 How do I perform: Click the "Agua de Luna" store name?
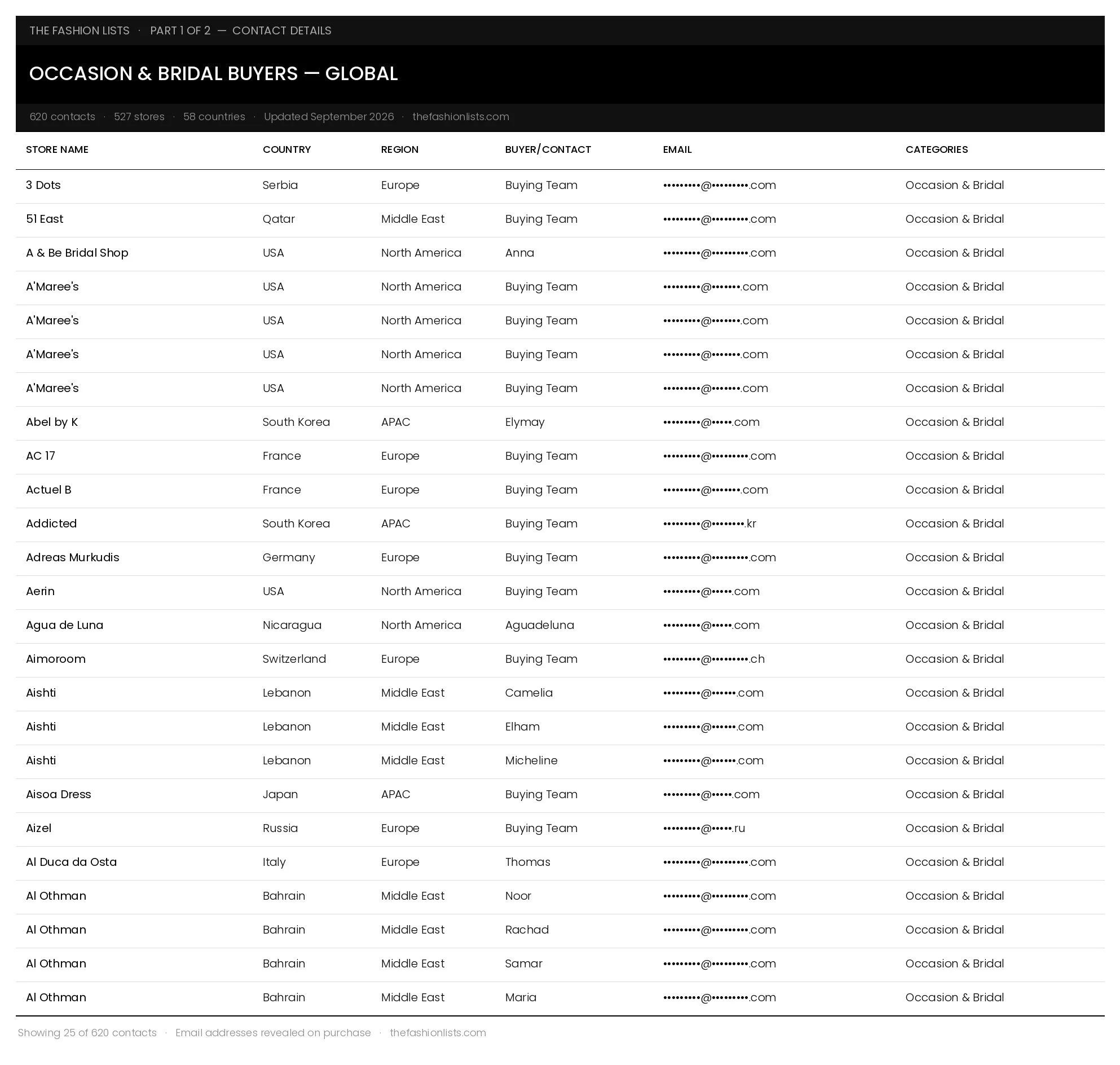coord(65,625)
